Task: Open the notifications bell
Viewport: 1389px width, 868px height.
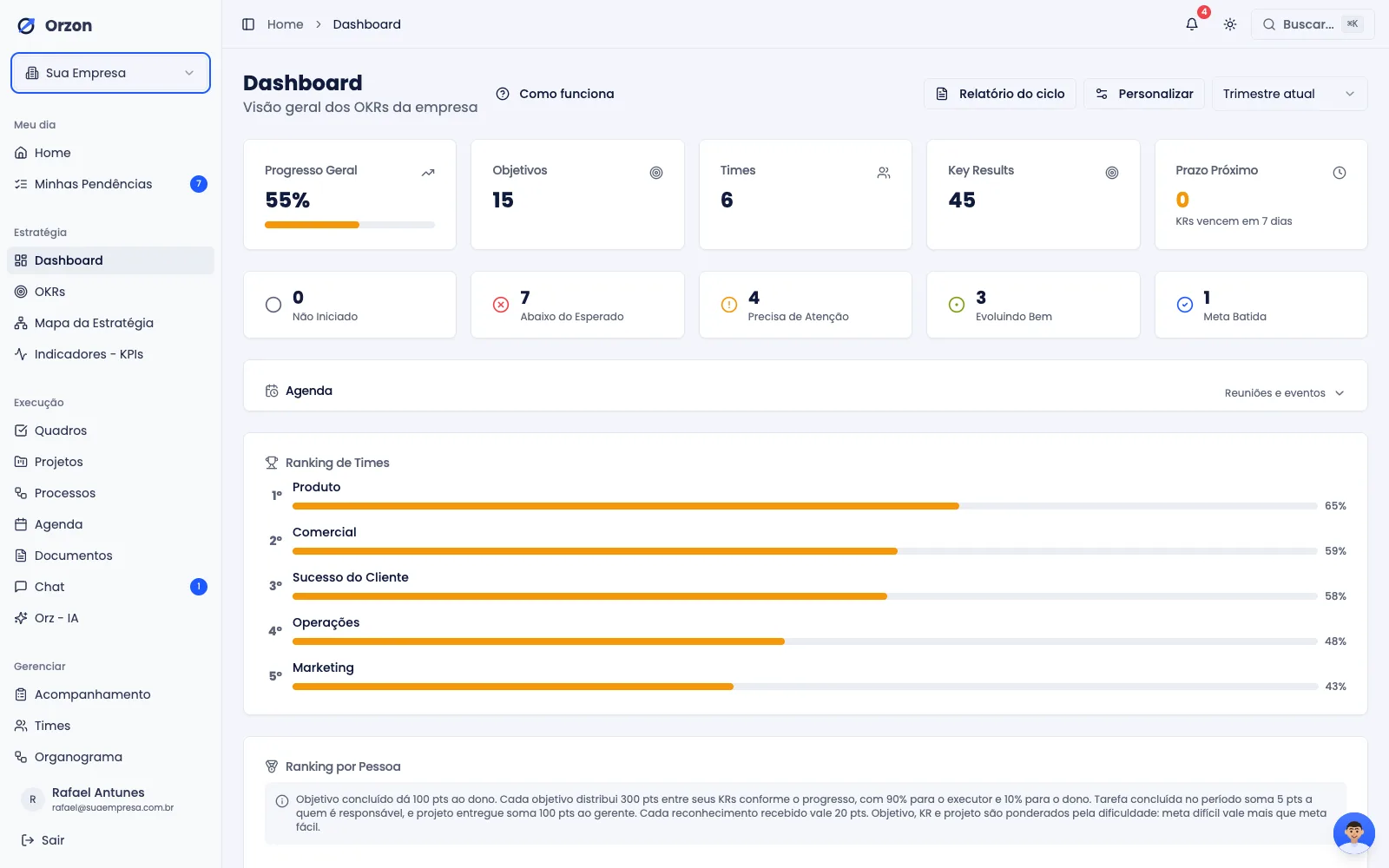Action: point(1192,24)
